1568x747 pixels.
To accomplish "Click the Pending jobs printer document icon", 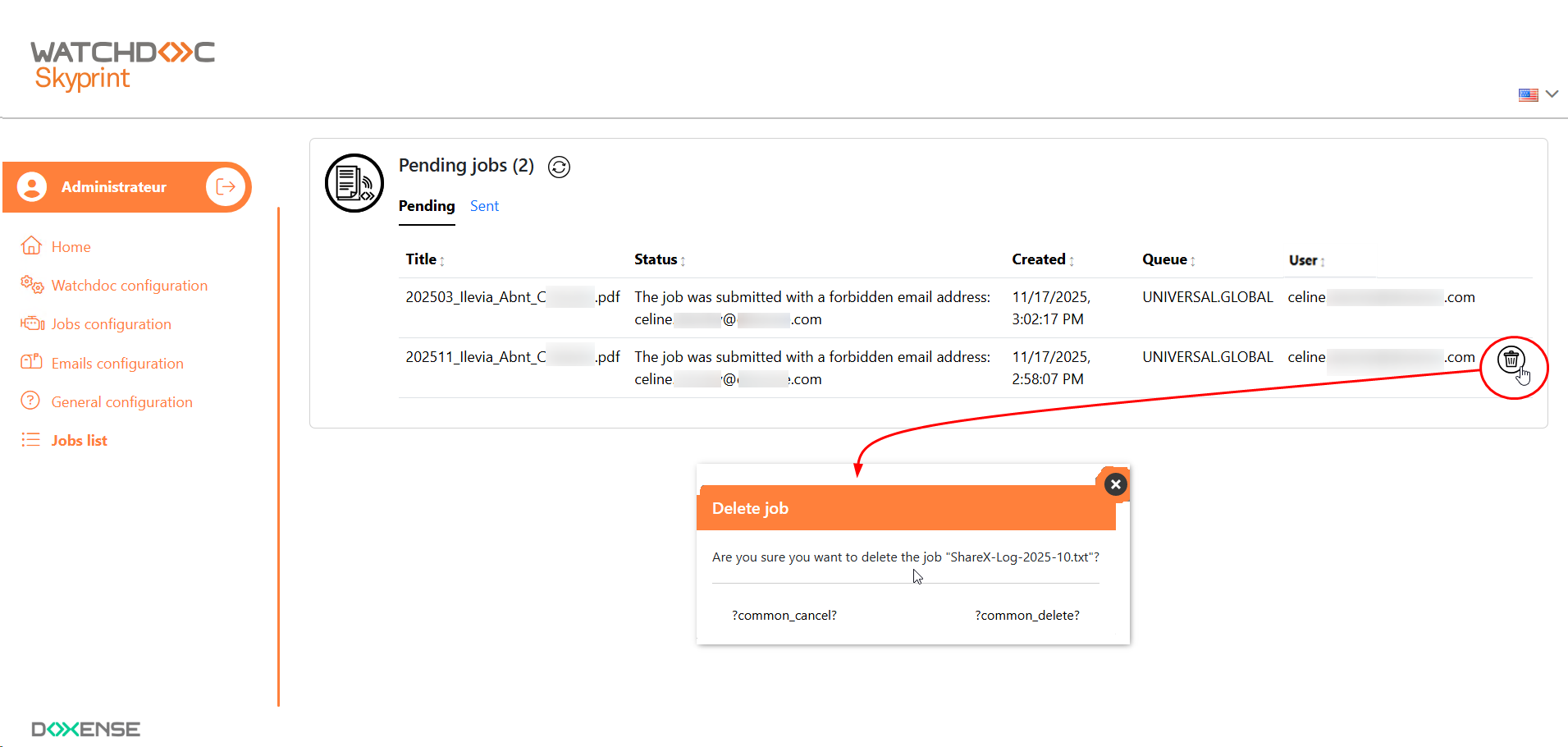I will pos(354,183).
